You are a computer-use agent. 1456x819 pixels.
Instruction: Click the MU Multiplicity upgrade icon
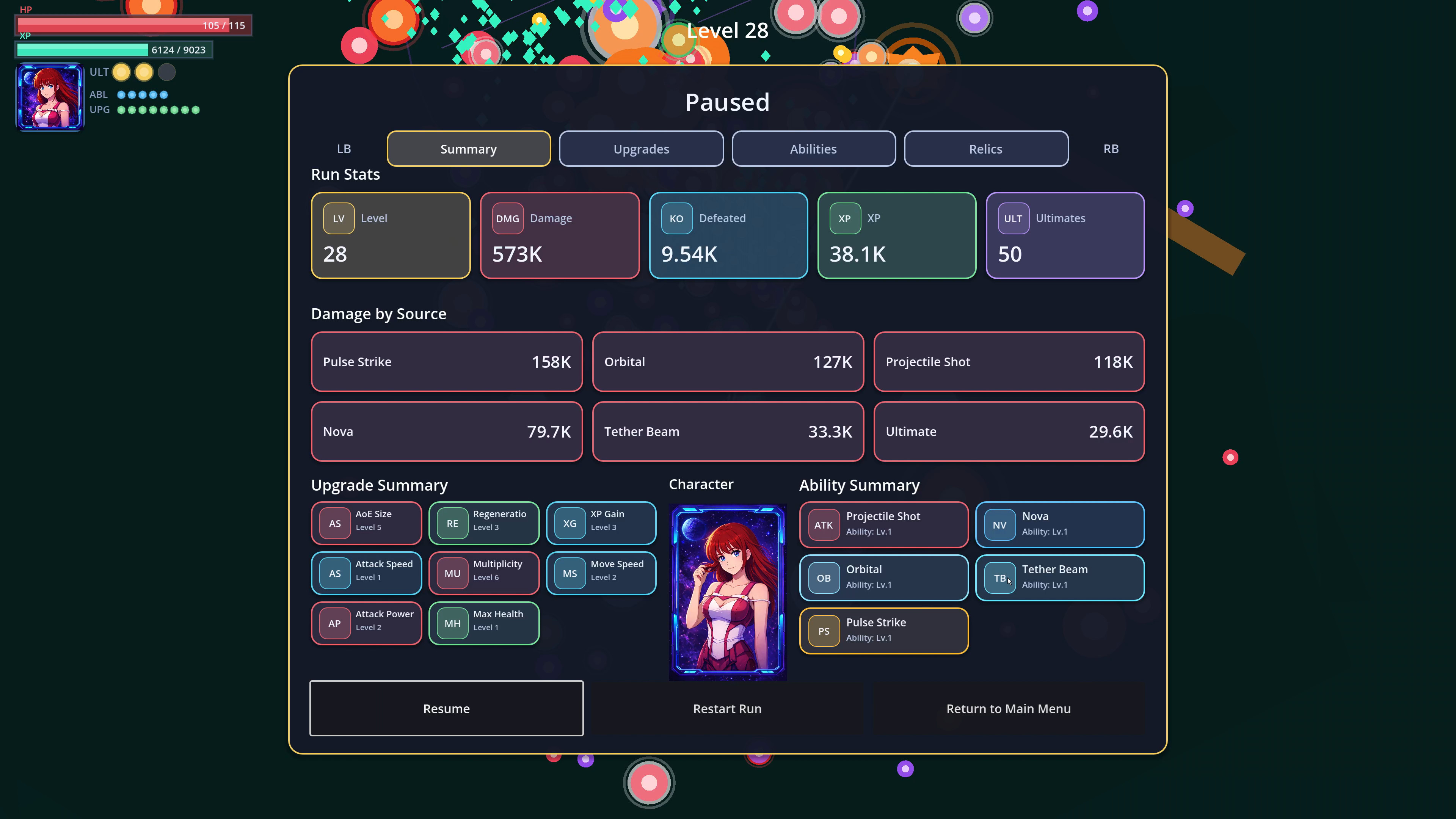click(x=452, y=573)
